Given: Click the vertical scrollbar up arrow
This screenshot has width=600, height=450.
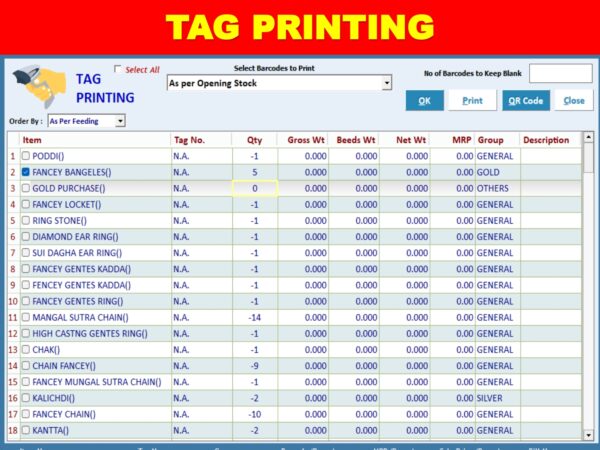Looking at the screenshot, I should (x=587, y=139).
